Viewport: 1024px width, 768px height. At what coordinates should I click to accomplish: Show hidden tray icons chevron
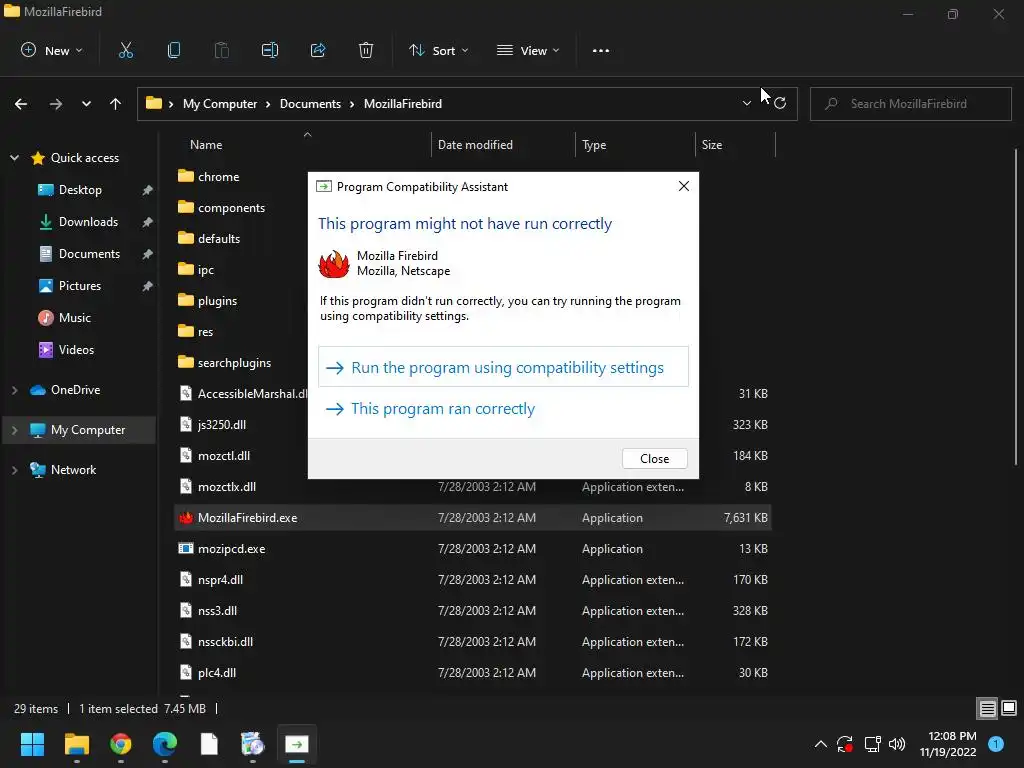click(821, 744)
